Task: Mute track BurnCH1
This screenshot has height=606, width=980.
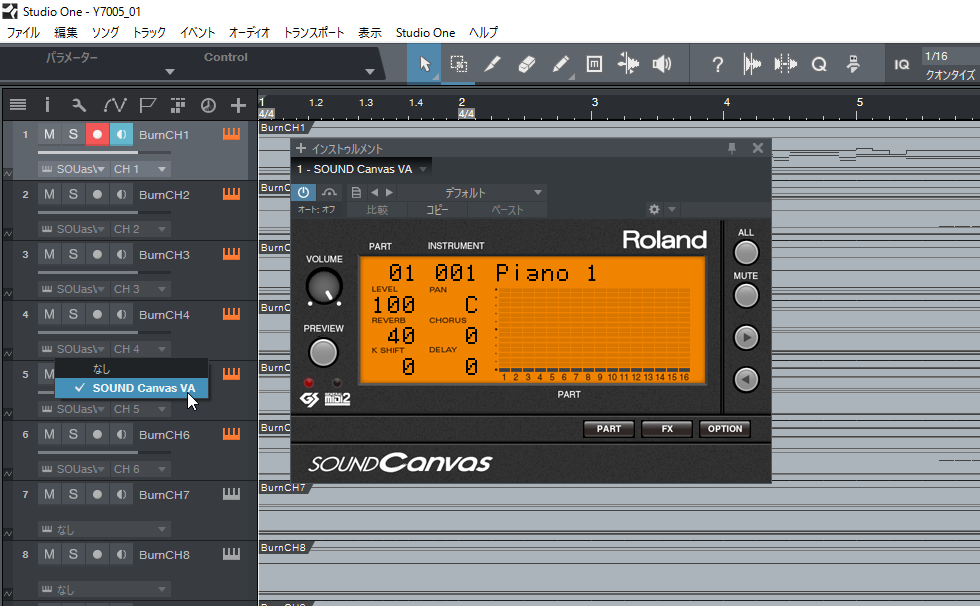Action: (49, 134)
